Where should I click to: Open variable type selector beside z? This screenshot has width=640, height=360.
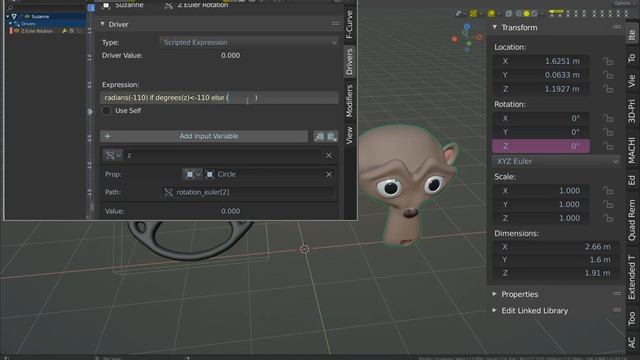point(113,156)
